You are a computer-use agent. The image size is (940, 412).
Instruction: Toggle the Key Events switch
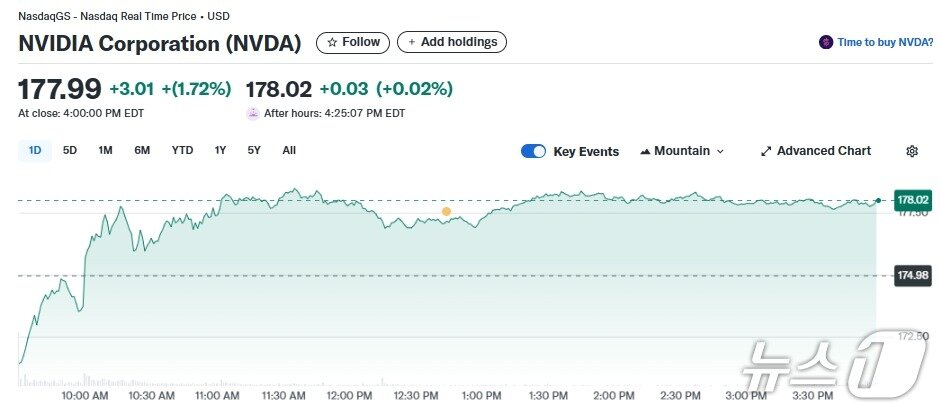534,152
